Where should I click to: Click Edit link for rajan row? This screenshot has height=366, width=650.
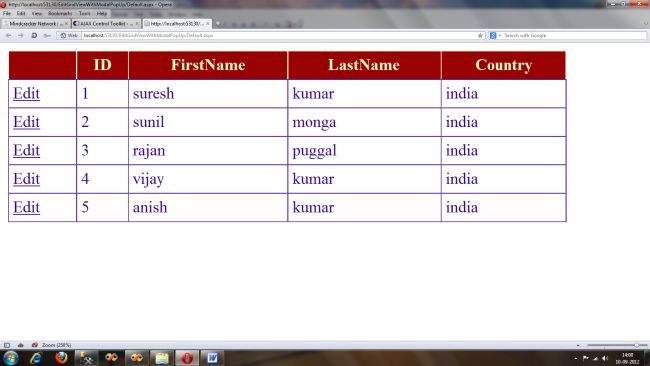(x=27, y=150)
